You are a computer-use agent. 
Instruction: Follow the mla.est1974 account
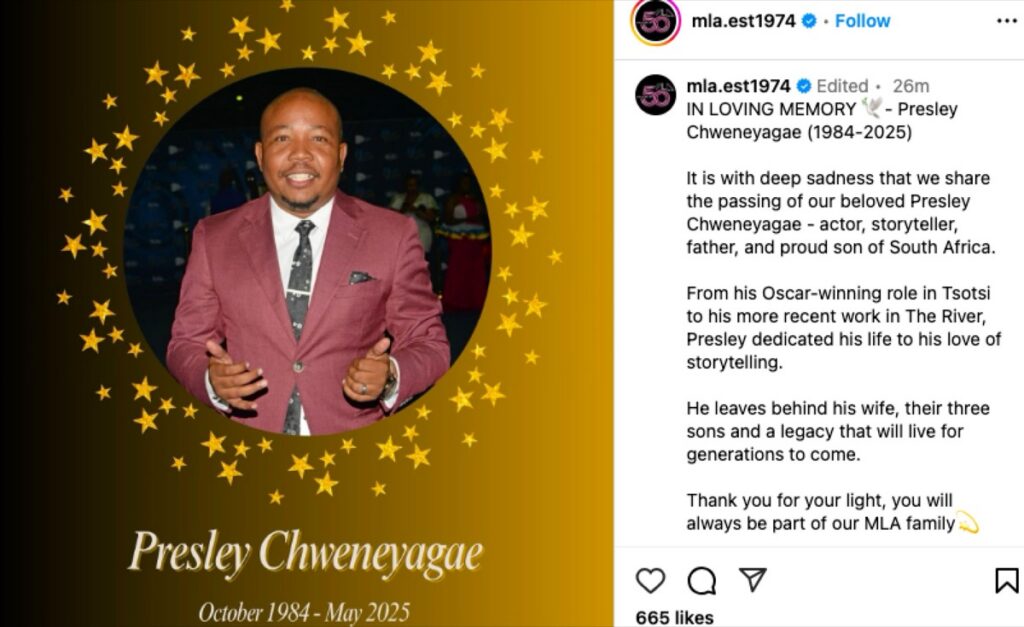coord(862,21)
